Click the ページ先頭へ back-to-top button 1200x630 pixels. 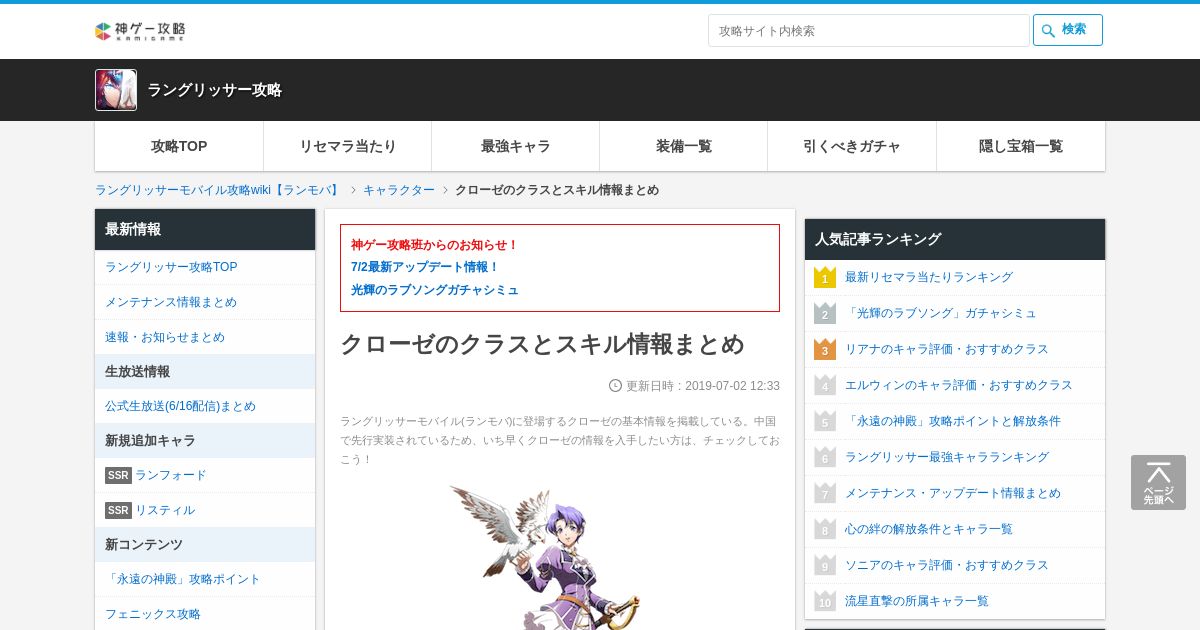[1158, 483]
